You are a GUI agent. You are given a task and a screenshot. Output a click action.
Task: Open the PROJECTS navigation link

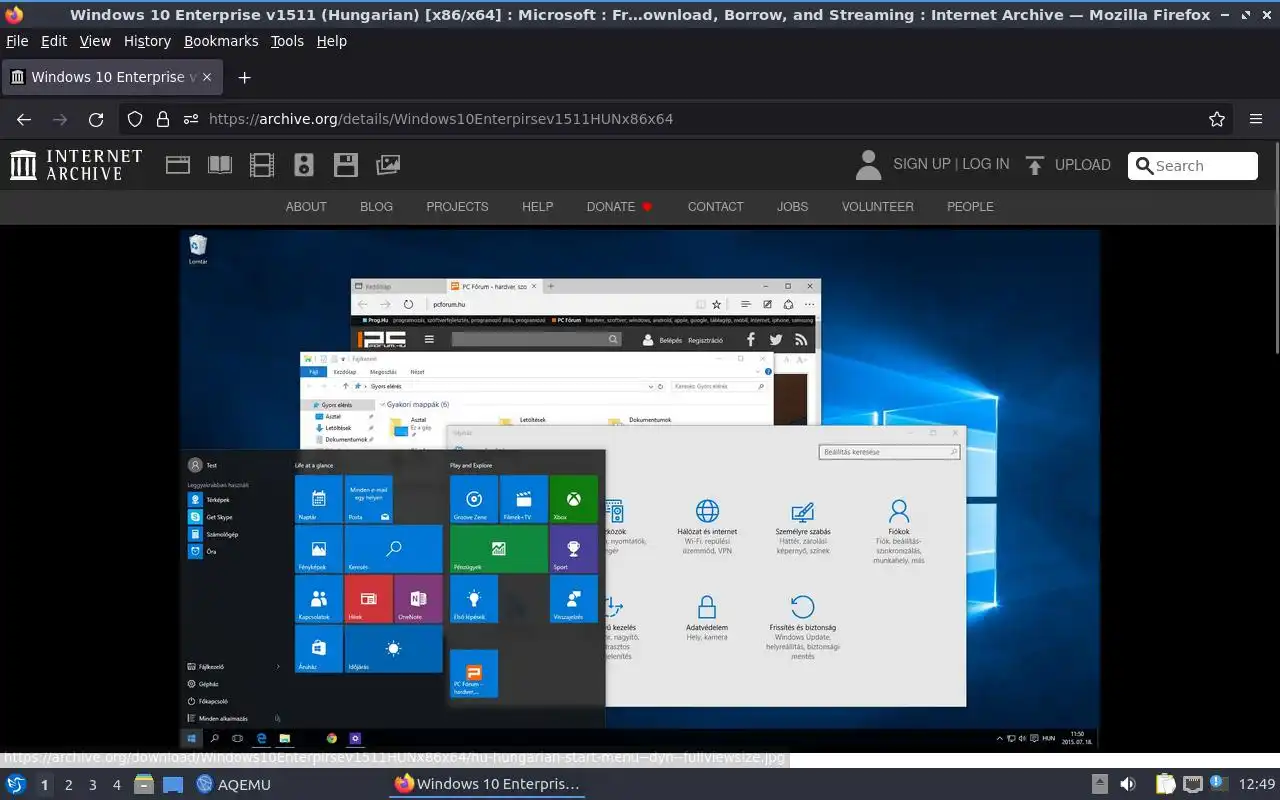tap(457, 207)
